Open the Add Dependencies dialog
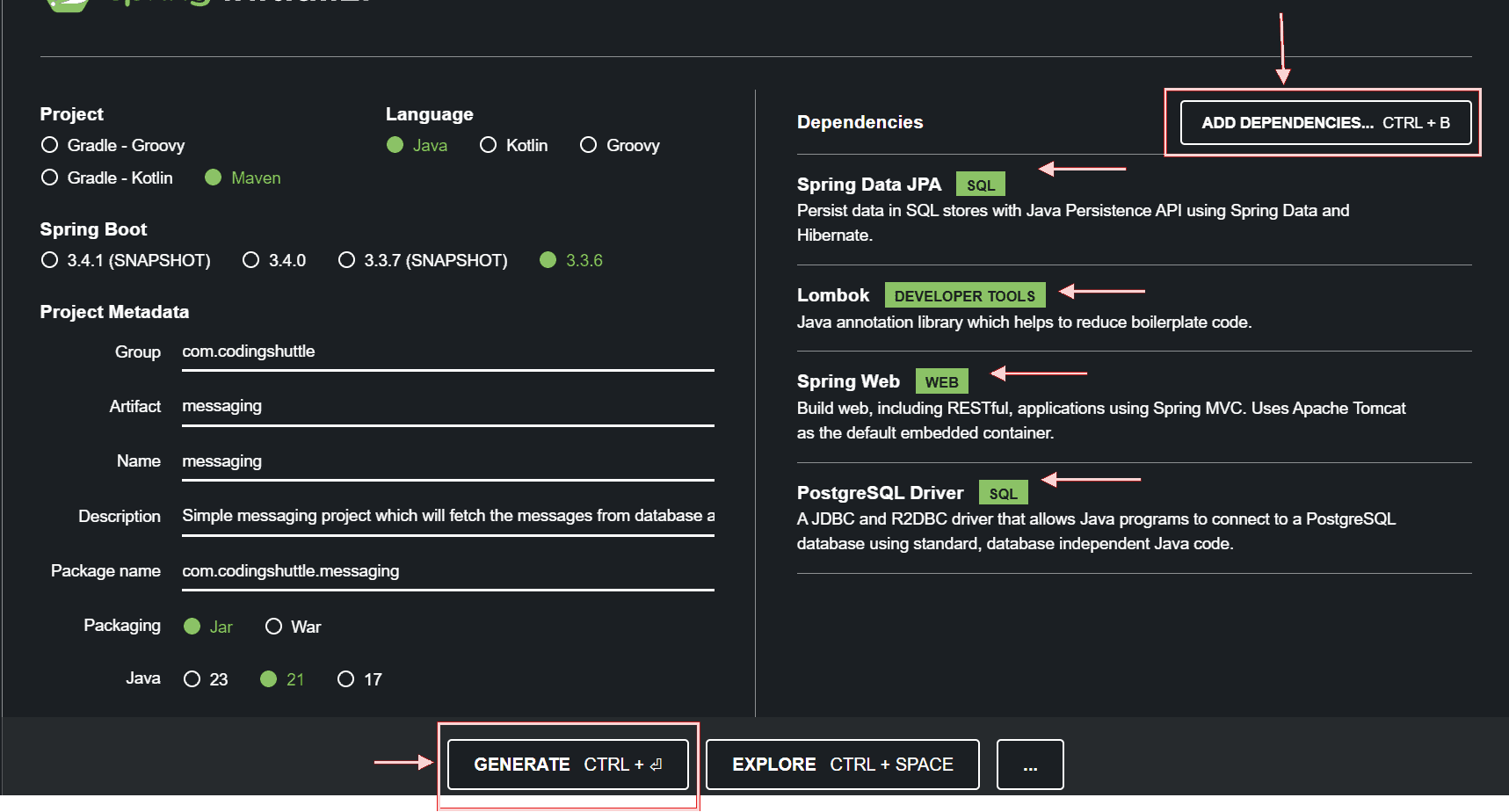The height and width of the screenshot is (812, 1509). 1325,123
